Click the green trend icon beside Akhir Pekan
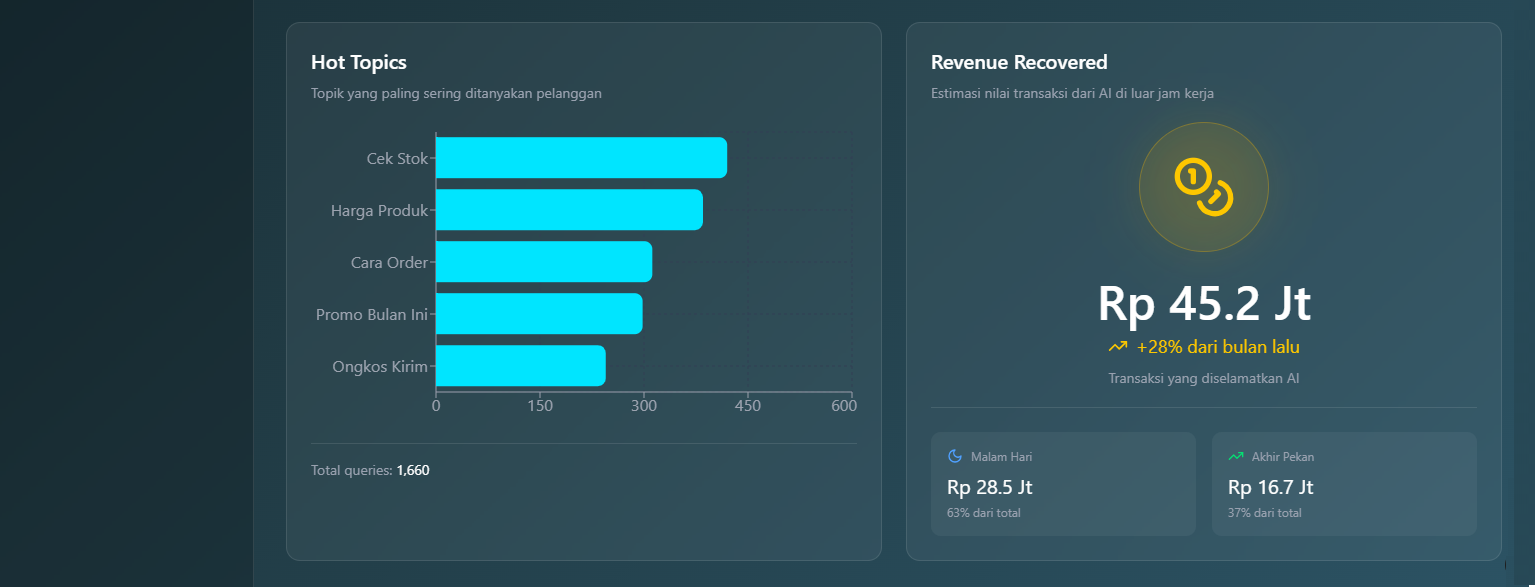This screenshot has height=587, width=1535. pyautogui.click(x=1235, y=457)
